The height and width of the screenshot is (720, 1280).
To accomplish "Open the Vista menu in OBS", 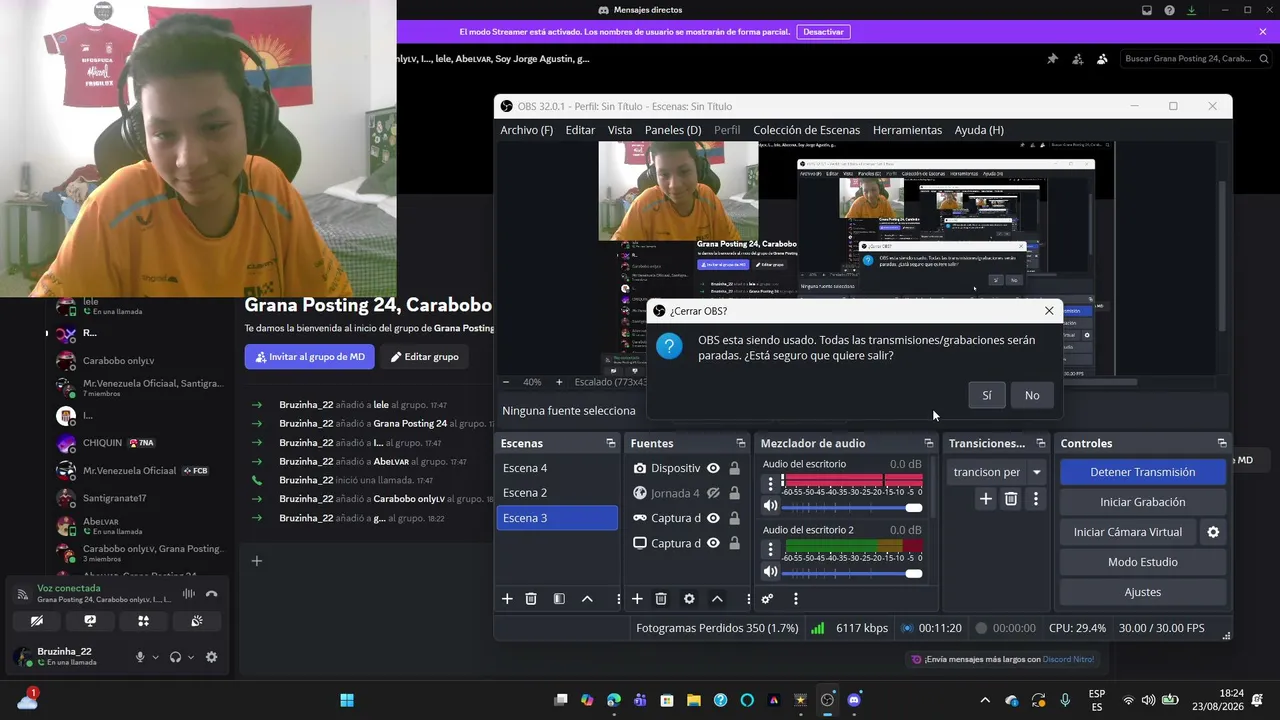I will [620, 130].
